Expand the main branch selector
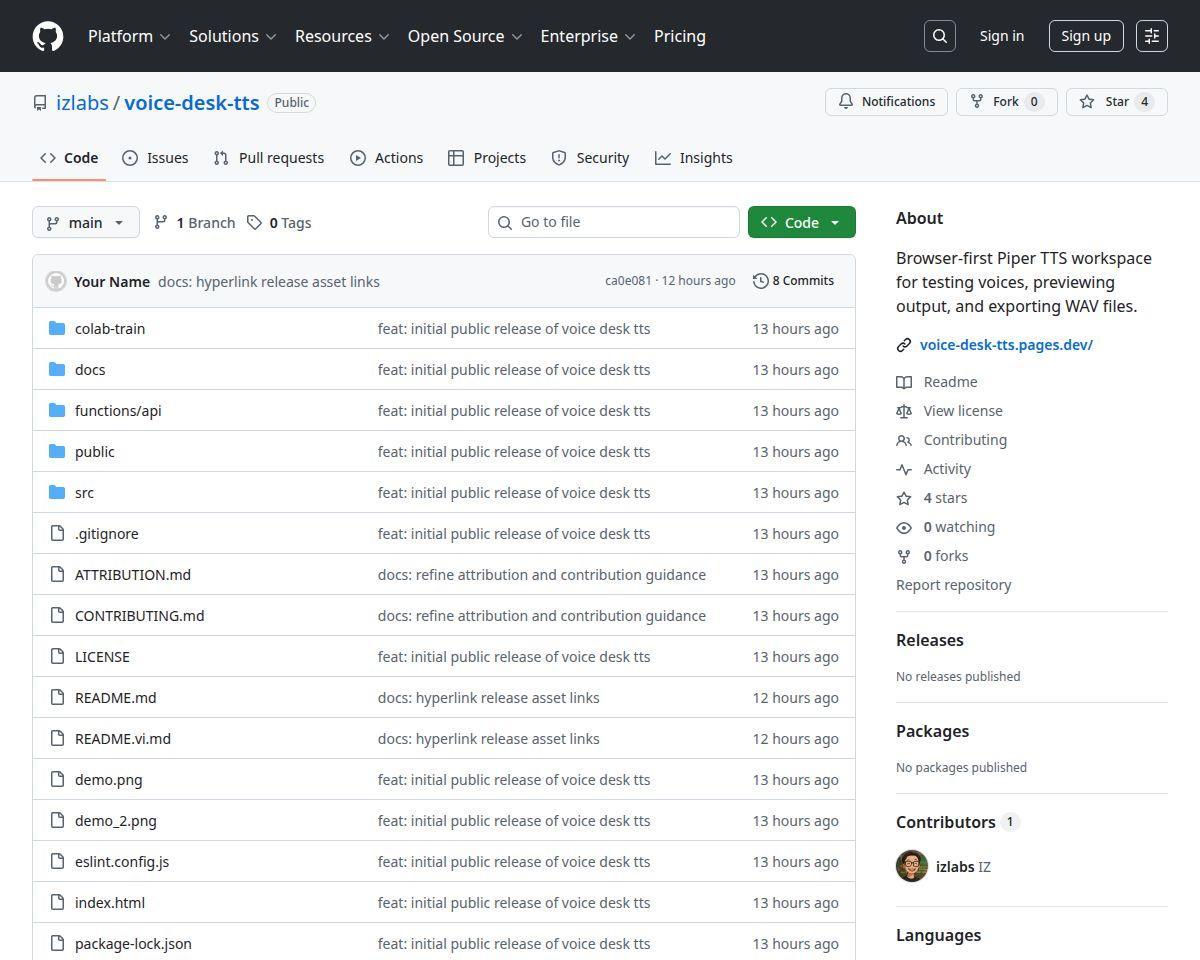This screenshot has width=1200, height=960. pos(85,222)
